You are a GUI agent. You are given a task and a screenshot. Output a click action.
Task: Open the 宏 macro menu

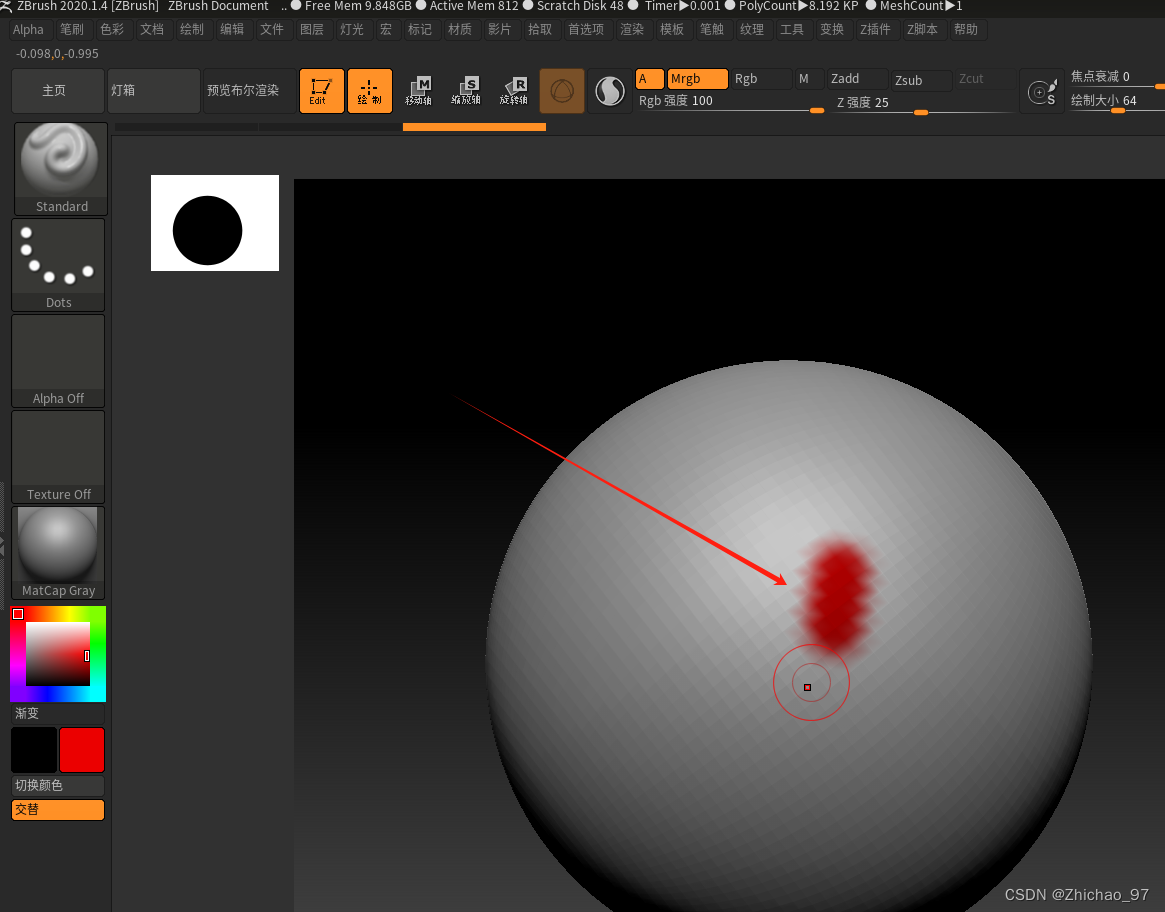click(x=386, y=30)
